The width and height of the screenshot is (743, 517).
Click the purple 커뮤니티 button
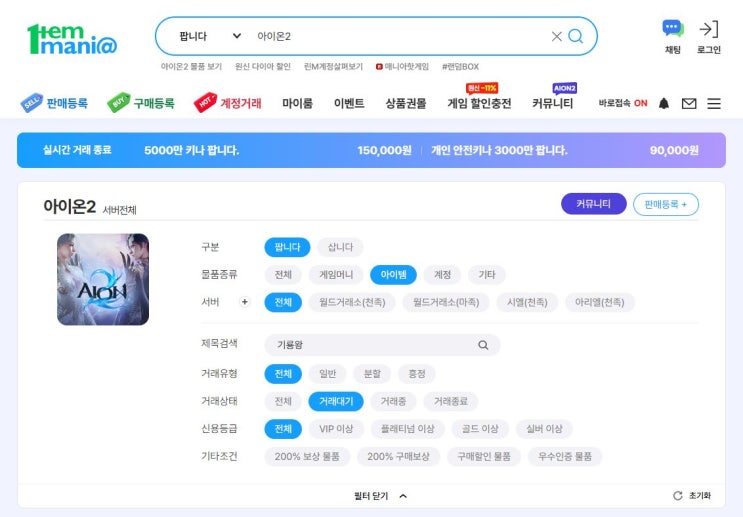pyautogui.click(x=594, y=204)
